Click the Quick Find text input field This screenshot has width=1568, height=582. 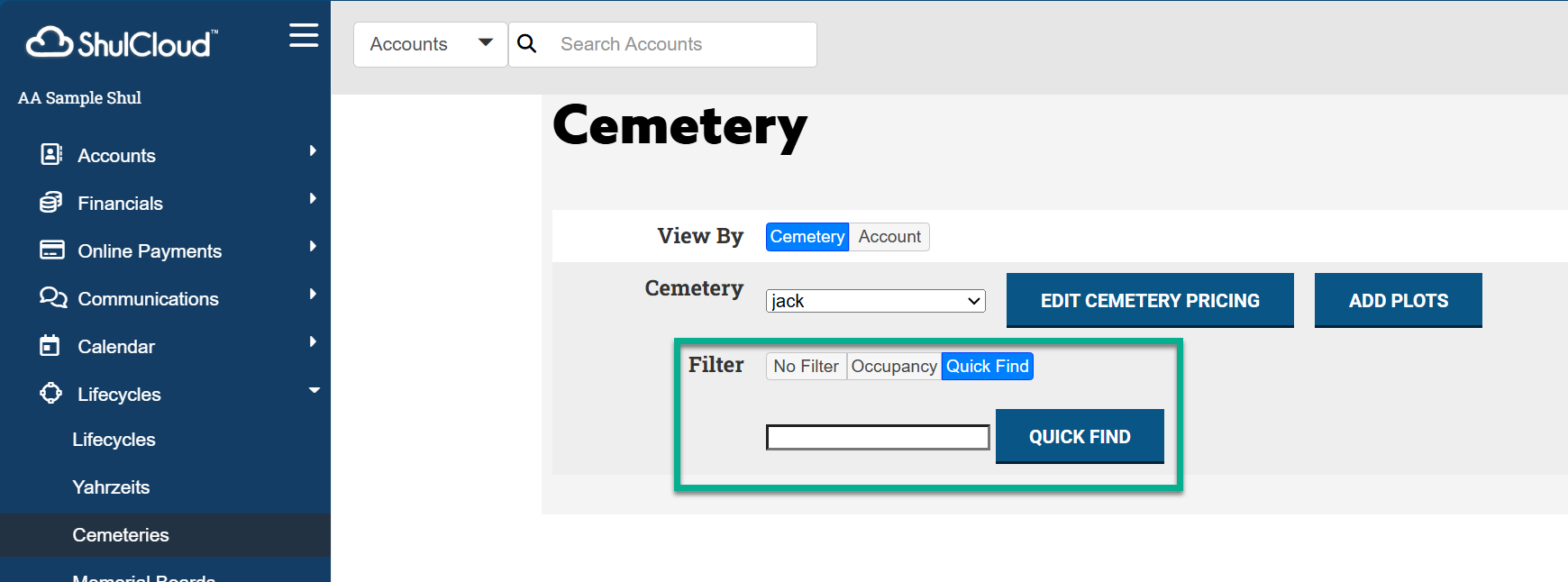(x=878, y=438)
